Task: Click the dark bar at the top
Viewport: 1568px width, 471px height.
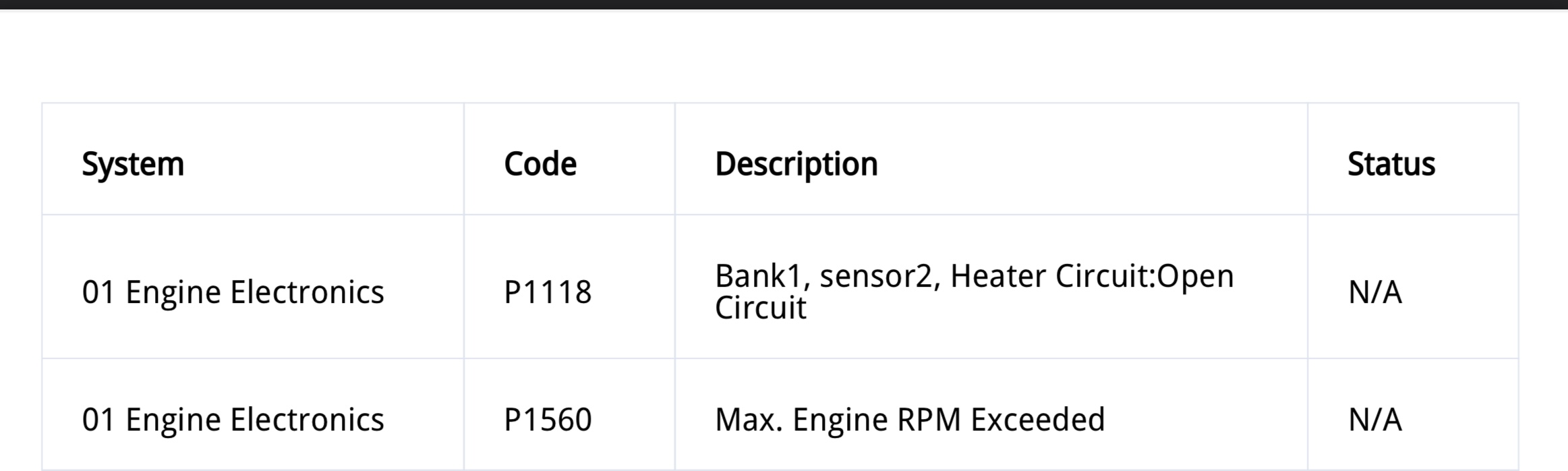Action: tap(784, 5)
